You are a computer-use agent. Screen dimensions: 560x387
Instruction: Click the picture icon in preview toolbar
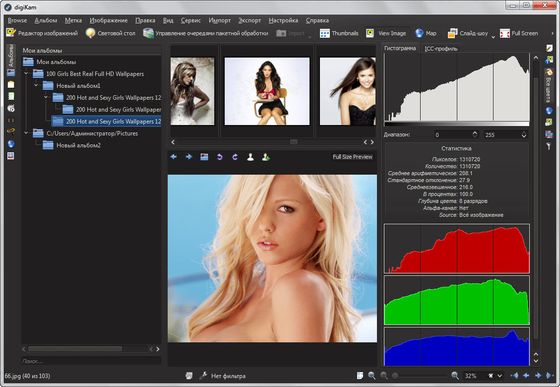(204, 157)
